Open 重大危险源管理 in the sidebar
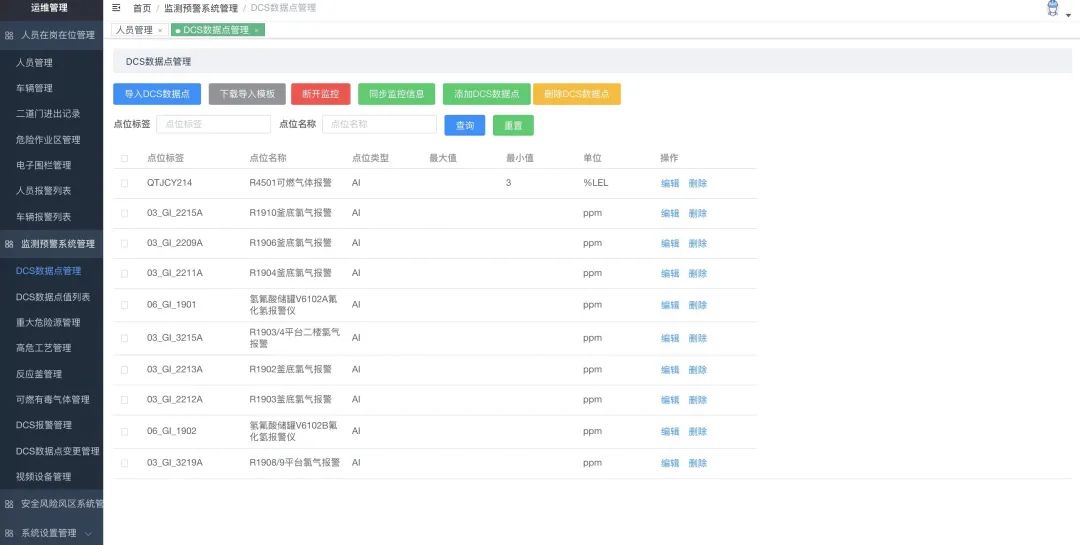 point(48,322)
